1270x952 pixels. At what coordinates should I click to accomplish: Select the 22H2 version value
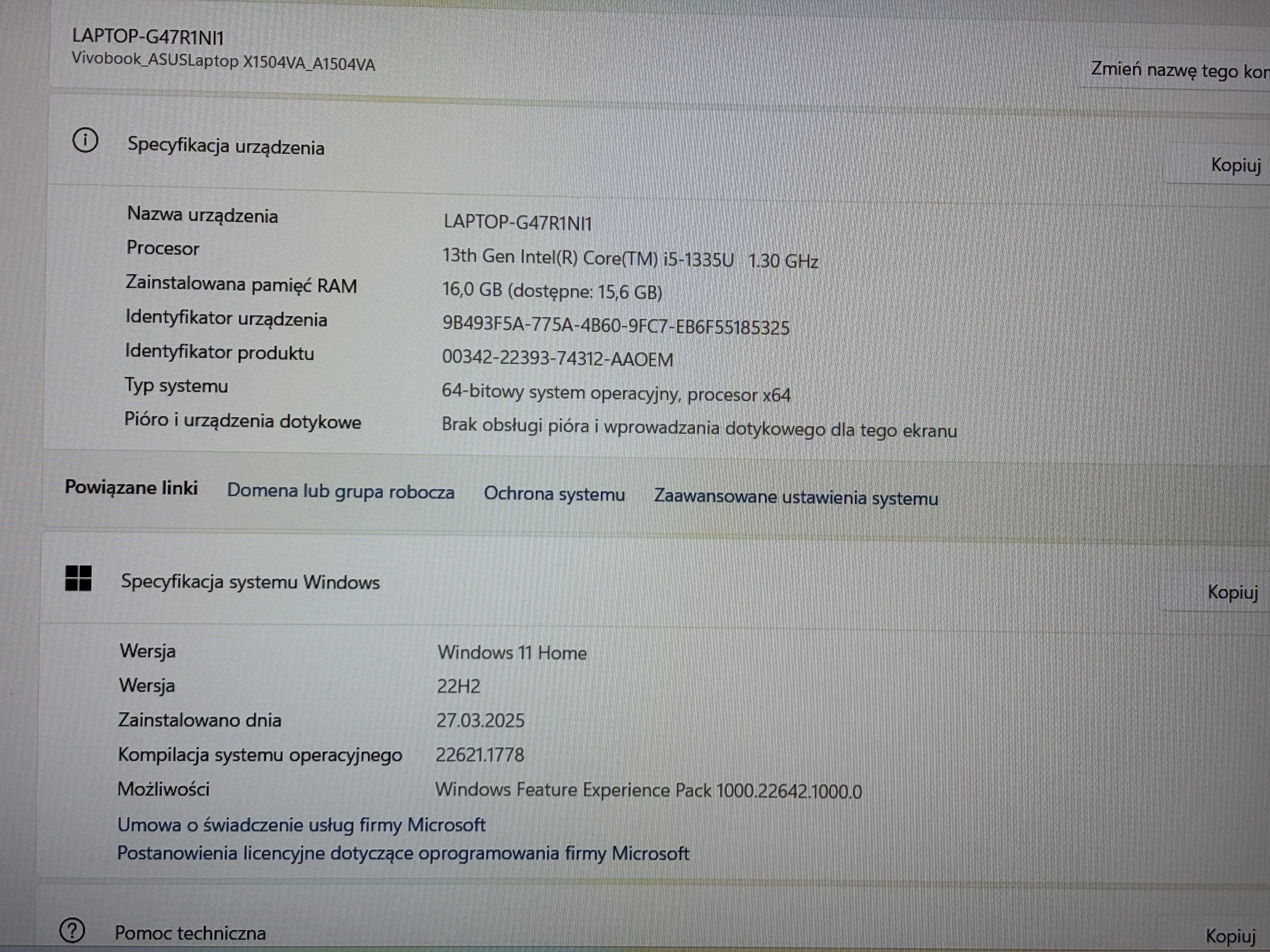(459, 686)
